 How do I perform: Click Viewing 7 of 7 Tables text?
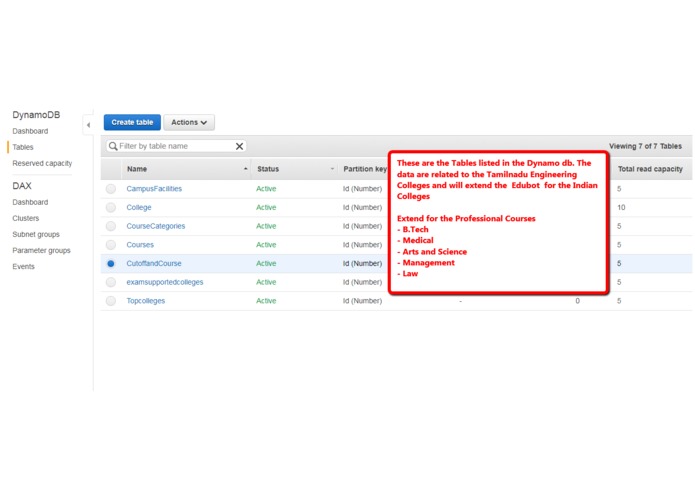click(x=645, y=146)
